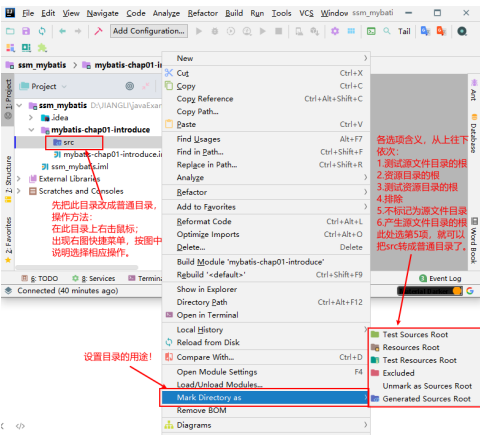Open the Analyze submenu in context menu
Screen dimensions: 480x443
point(266,177)
